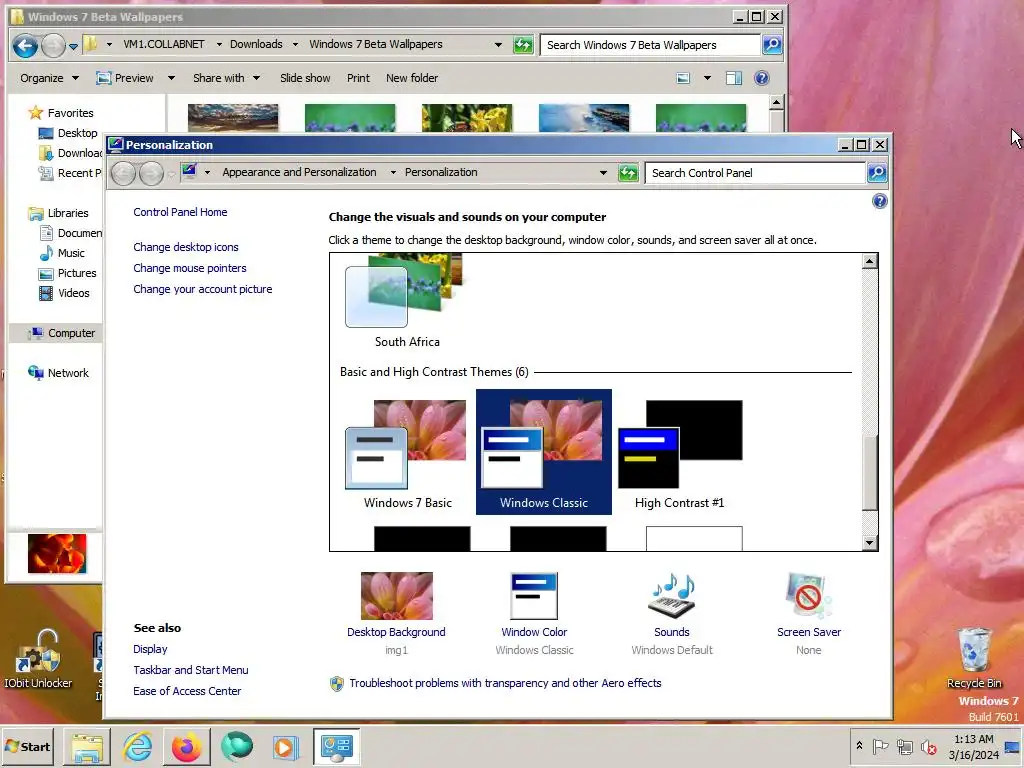
Task: Click Slide show in explorer toolbar
Action: tap(305, 78)
